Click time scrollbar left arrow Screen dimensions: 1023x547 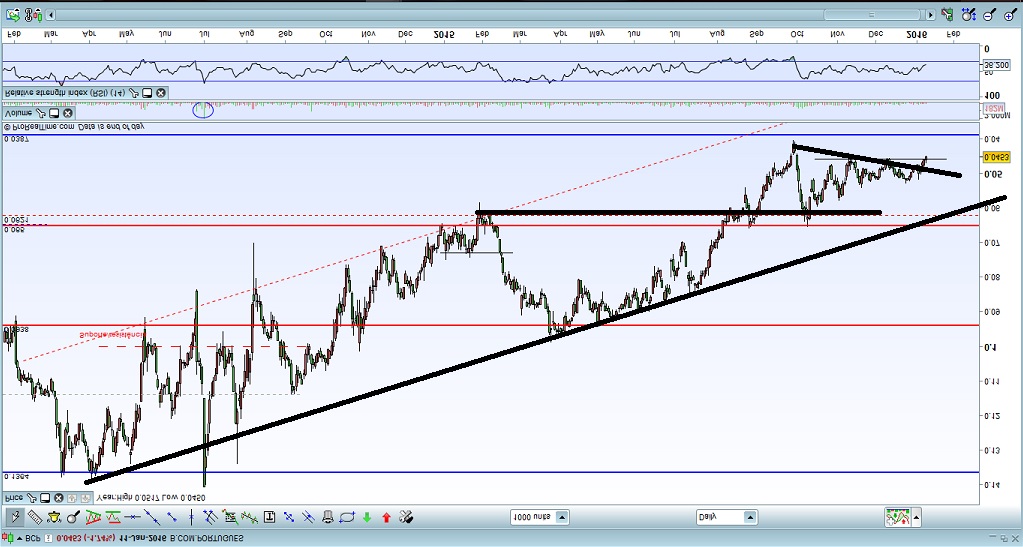pyautogui.click(x=52, y=14)
